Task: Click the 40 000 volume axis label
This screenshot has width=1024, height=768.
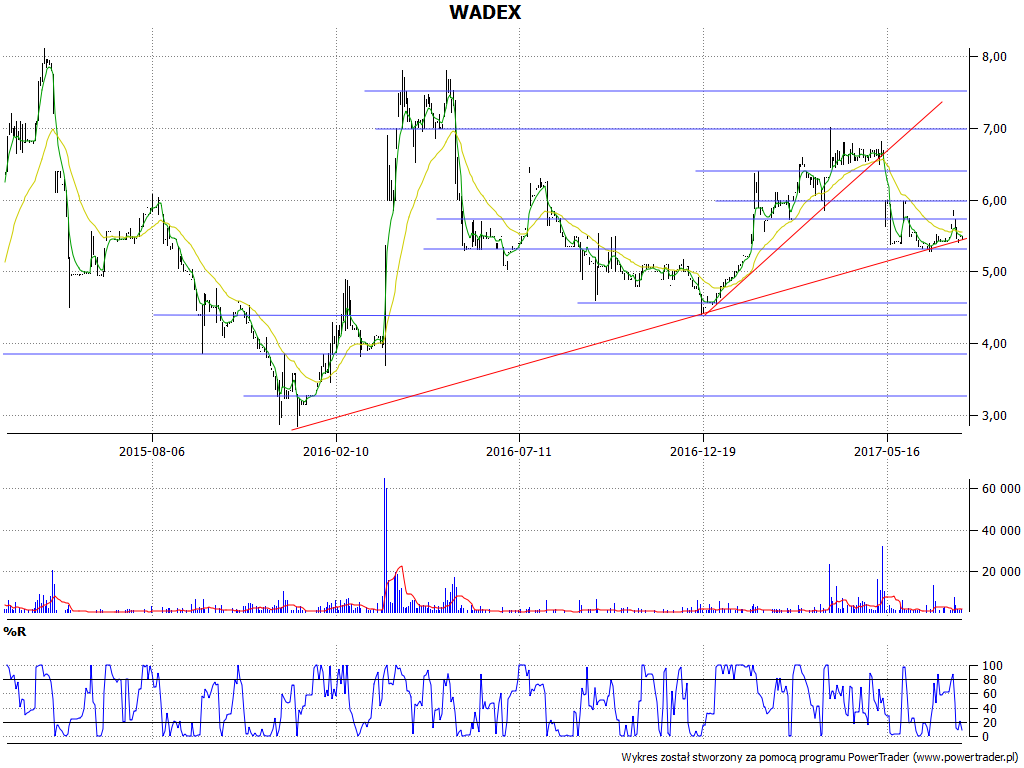Action: pyautogui.click(x=1000, y=530)
